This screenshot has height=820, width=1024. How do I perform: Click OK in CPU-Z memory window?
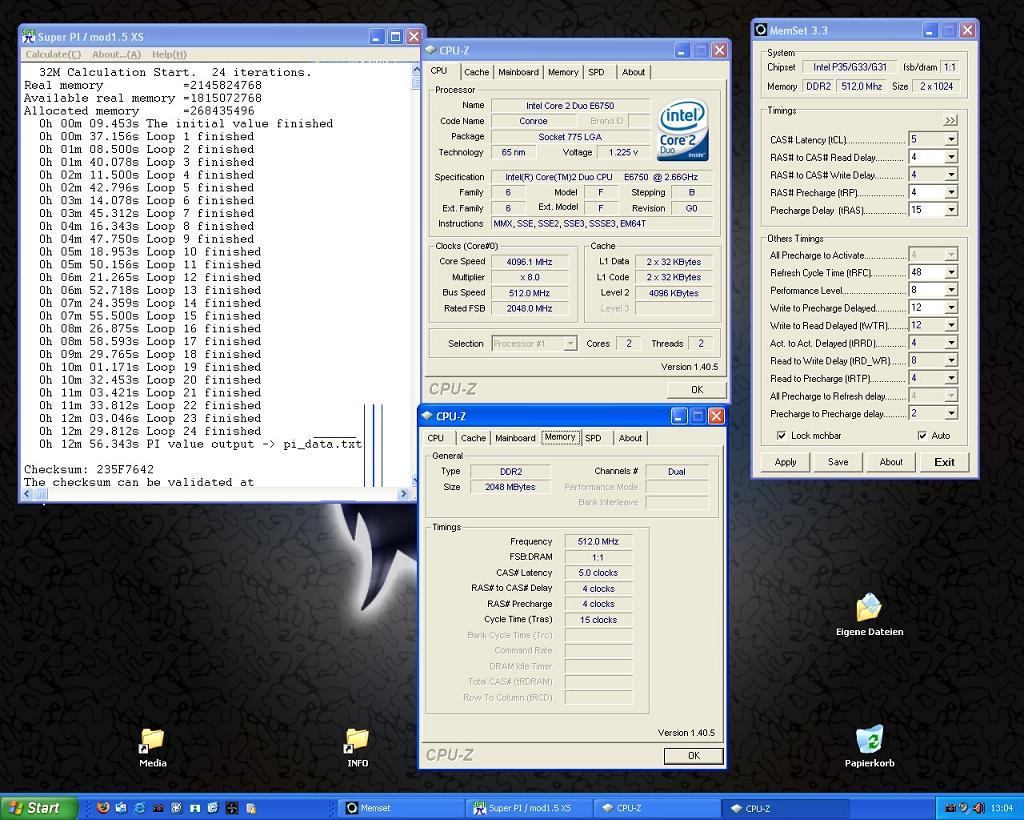point(694,755)
